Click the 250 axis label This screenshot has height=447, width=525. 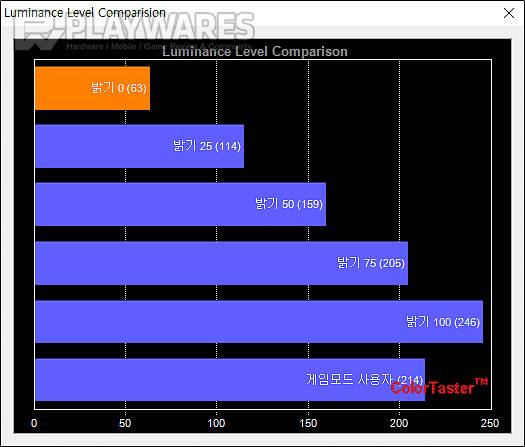490,423
